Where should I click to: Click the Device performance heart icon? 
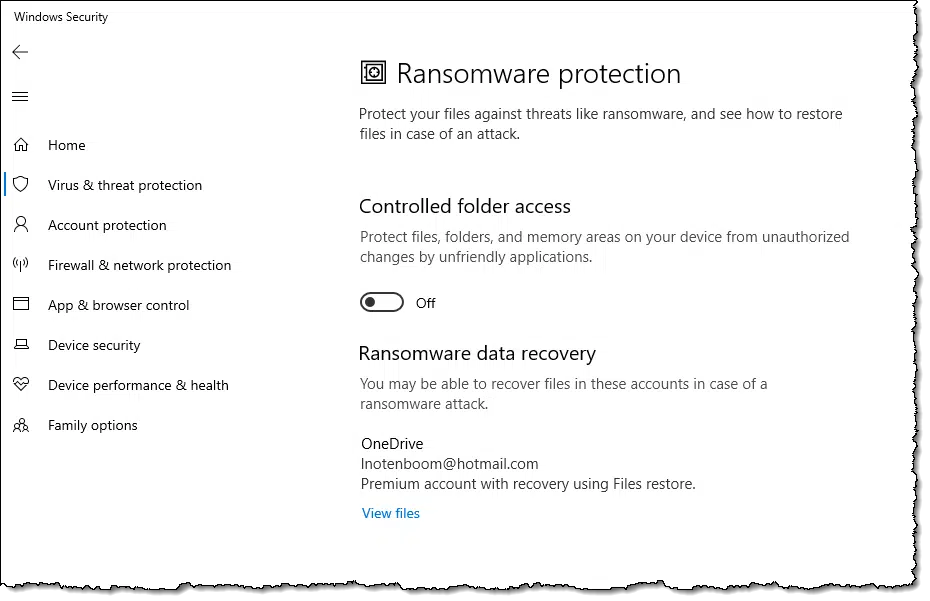point(21,384)
